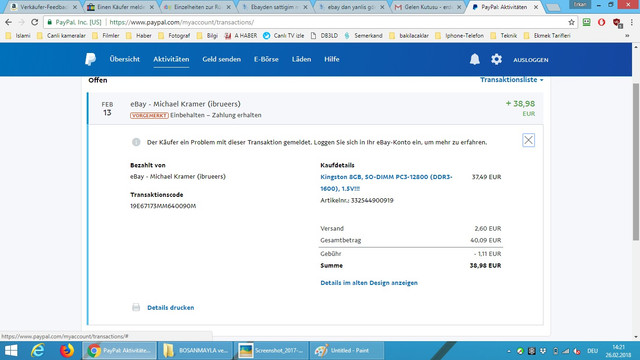Screen dimensions: 640x360
Task: Click the PayPal logo icon
Action: coord(90,60)
